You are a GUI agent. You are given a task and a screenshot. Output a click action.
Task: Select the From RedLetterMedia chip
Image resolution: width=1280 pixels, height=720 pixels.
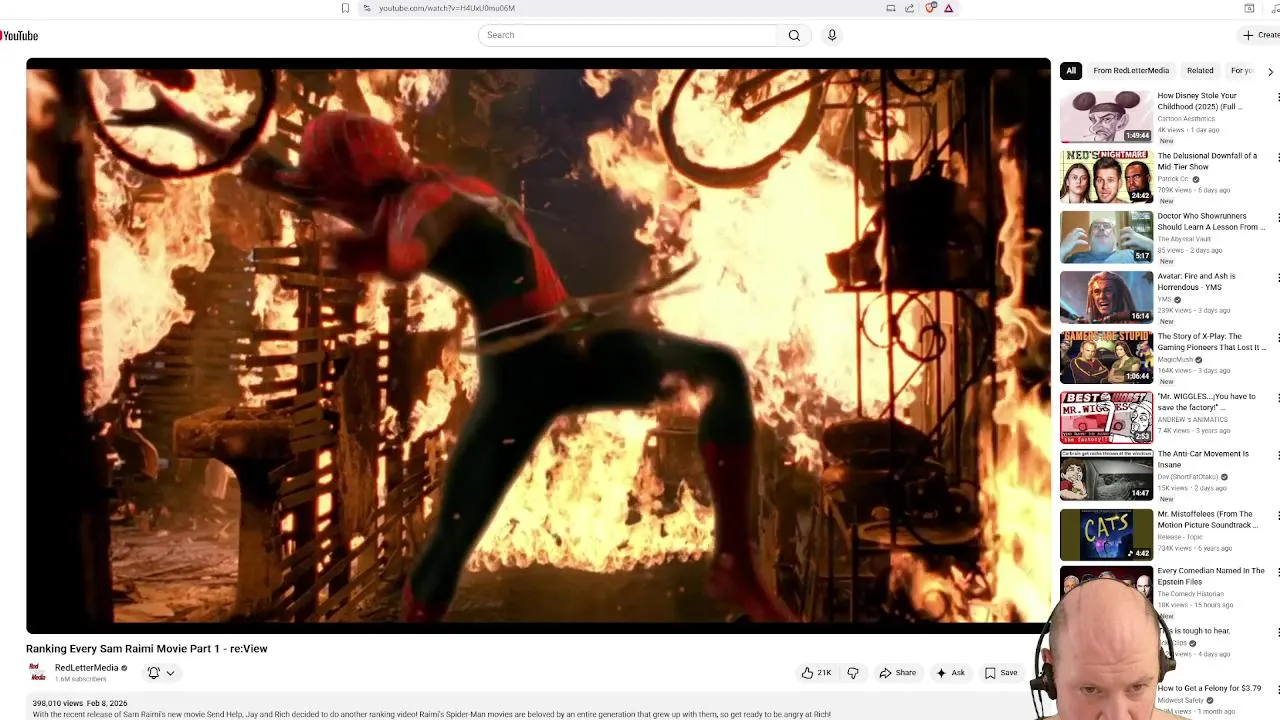pyautogui.click(x=1131, y=71)
